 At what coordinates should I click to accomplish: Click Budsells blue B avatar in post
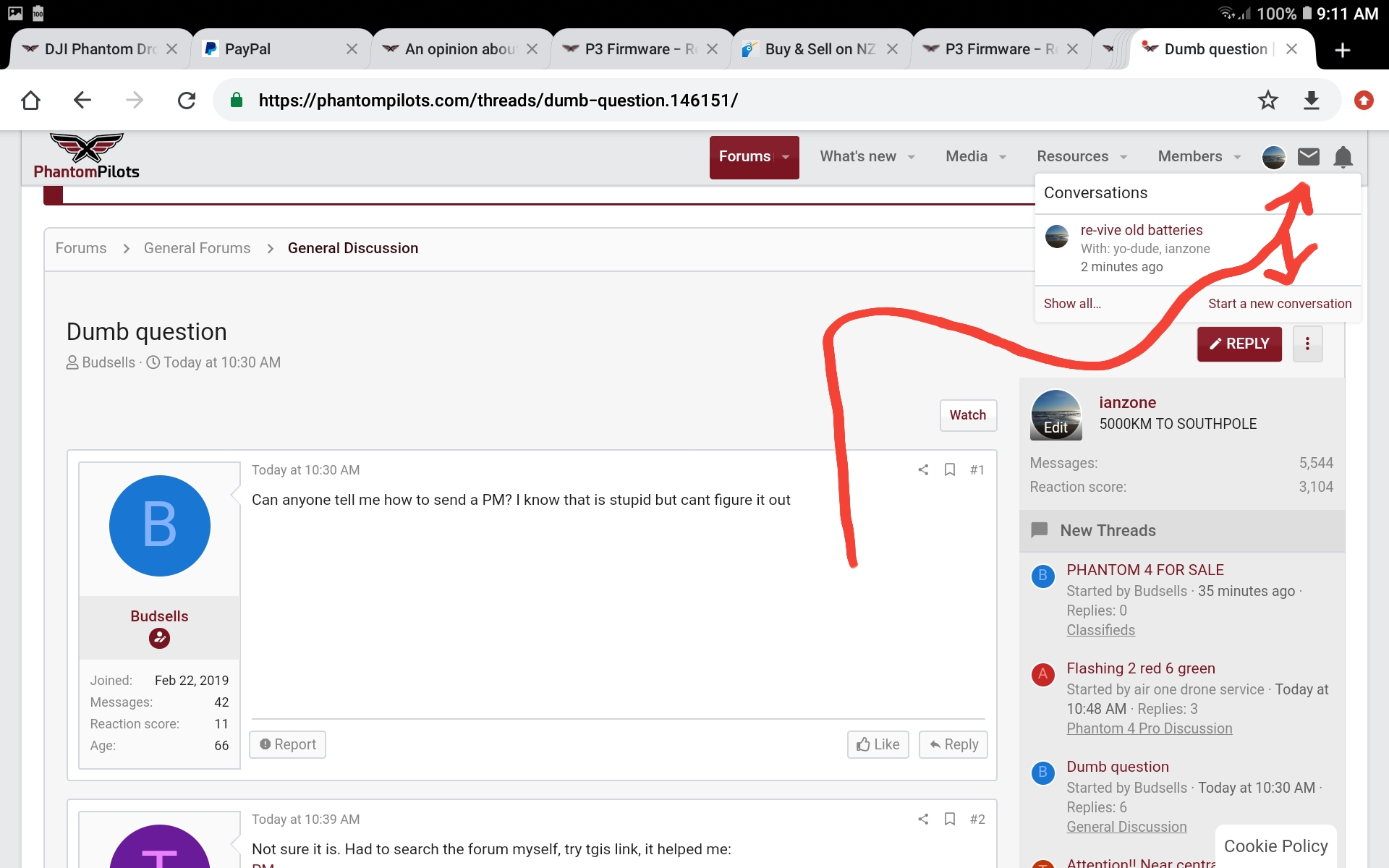(160, 526)
